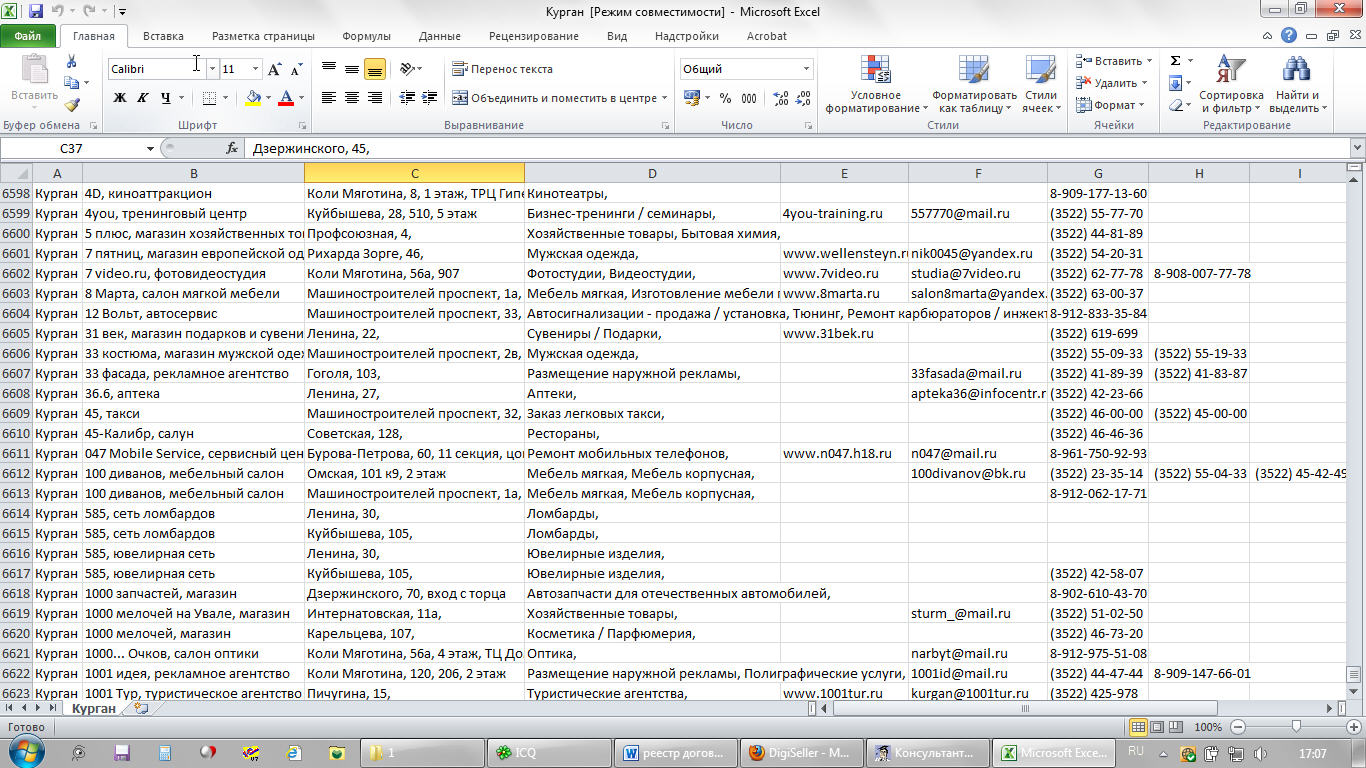Align cell text left
The image size is (1366, 768).
pos(329,98)
